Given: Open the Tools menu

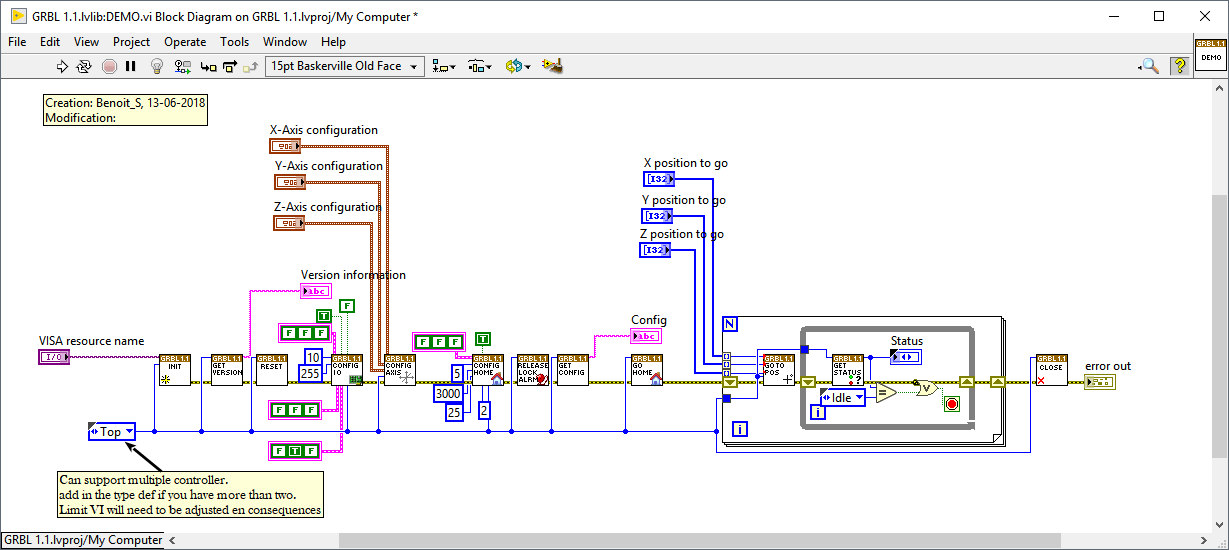Looking at the screenshot, I should (x=235, y=42).
